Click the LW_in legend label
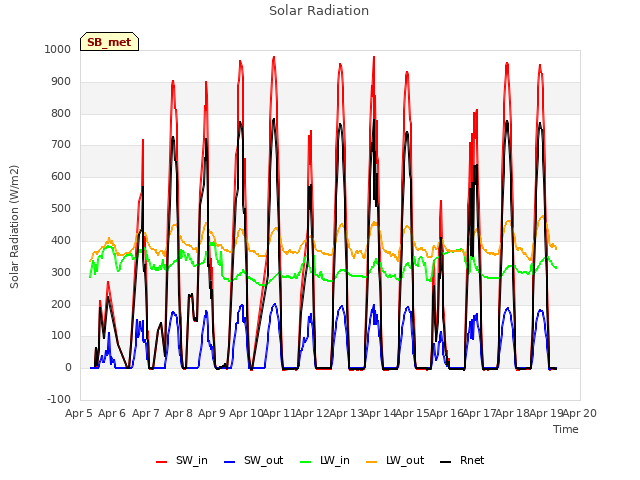Screen dimensions: 640x480 pyautogui.click(x=335, y=460)
